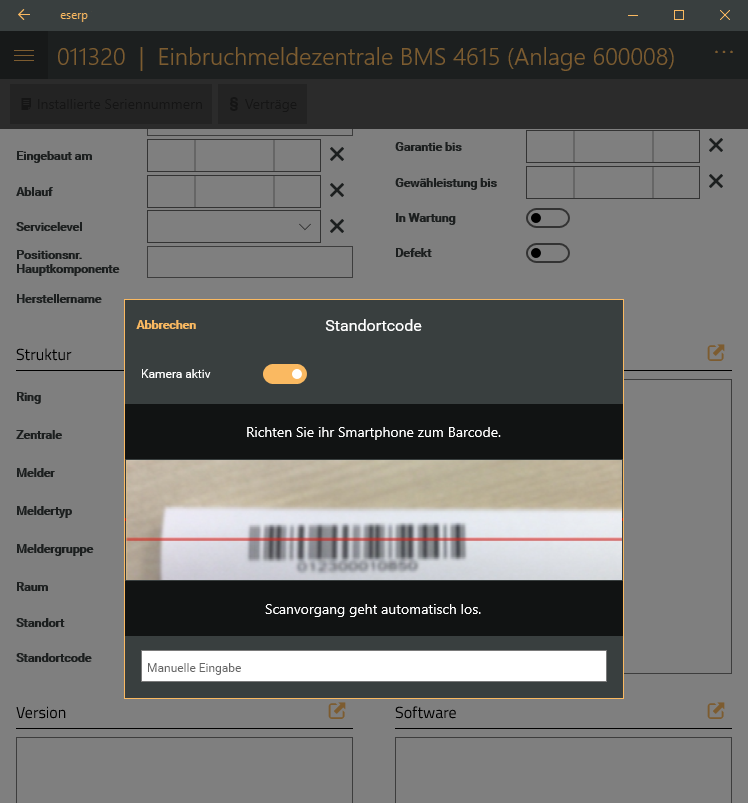
Task: Clear the Ablauf date with X icon
Action: pos(337,190)
